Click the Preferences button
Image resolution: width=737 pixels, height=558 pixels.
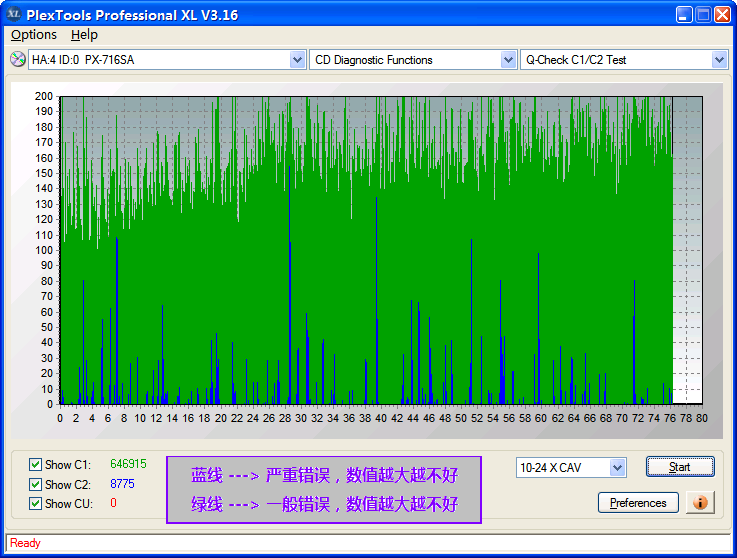click(x=638, y=503)
